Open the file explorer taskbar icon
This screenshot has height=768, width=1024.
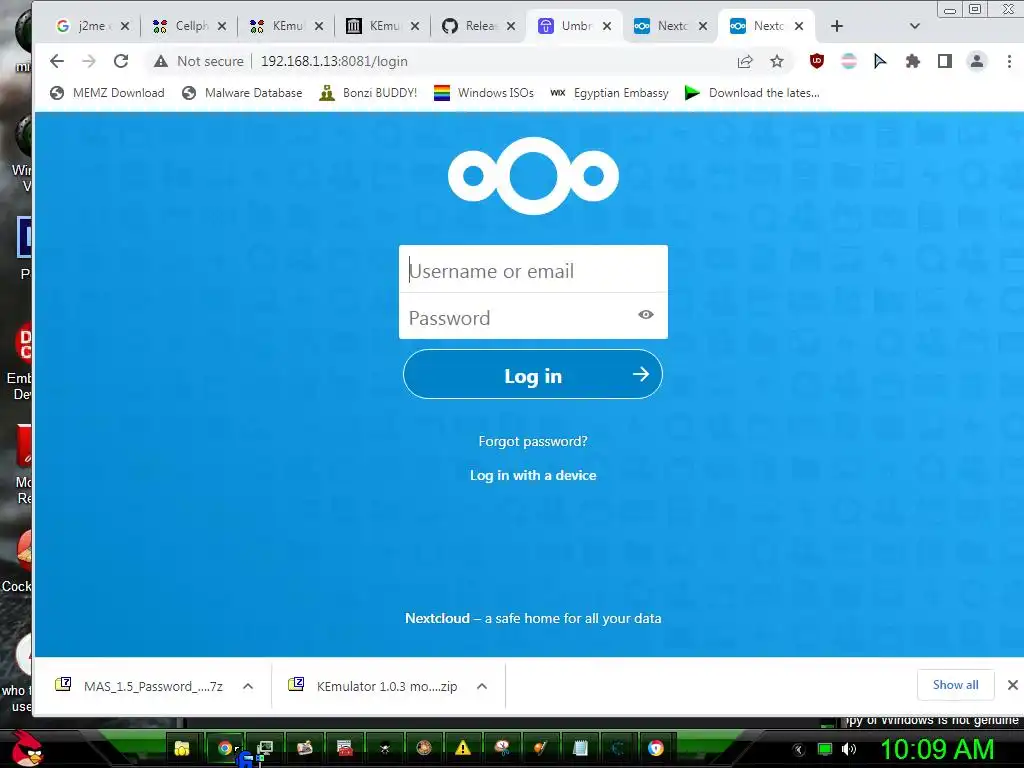pos(182,748)
